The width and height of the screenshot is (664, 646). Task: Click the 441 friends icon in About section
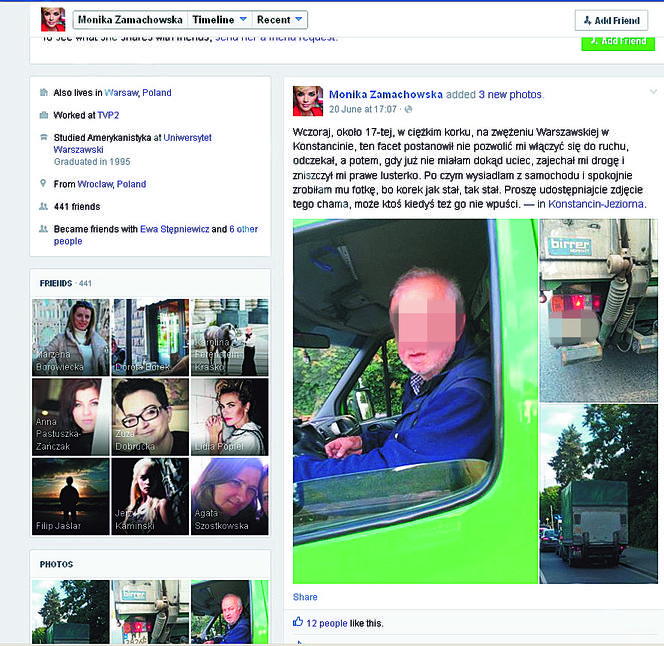(x=43, y=206)
